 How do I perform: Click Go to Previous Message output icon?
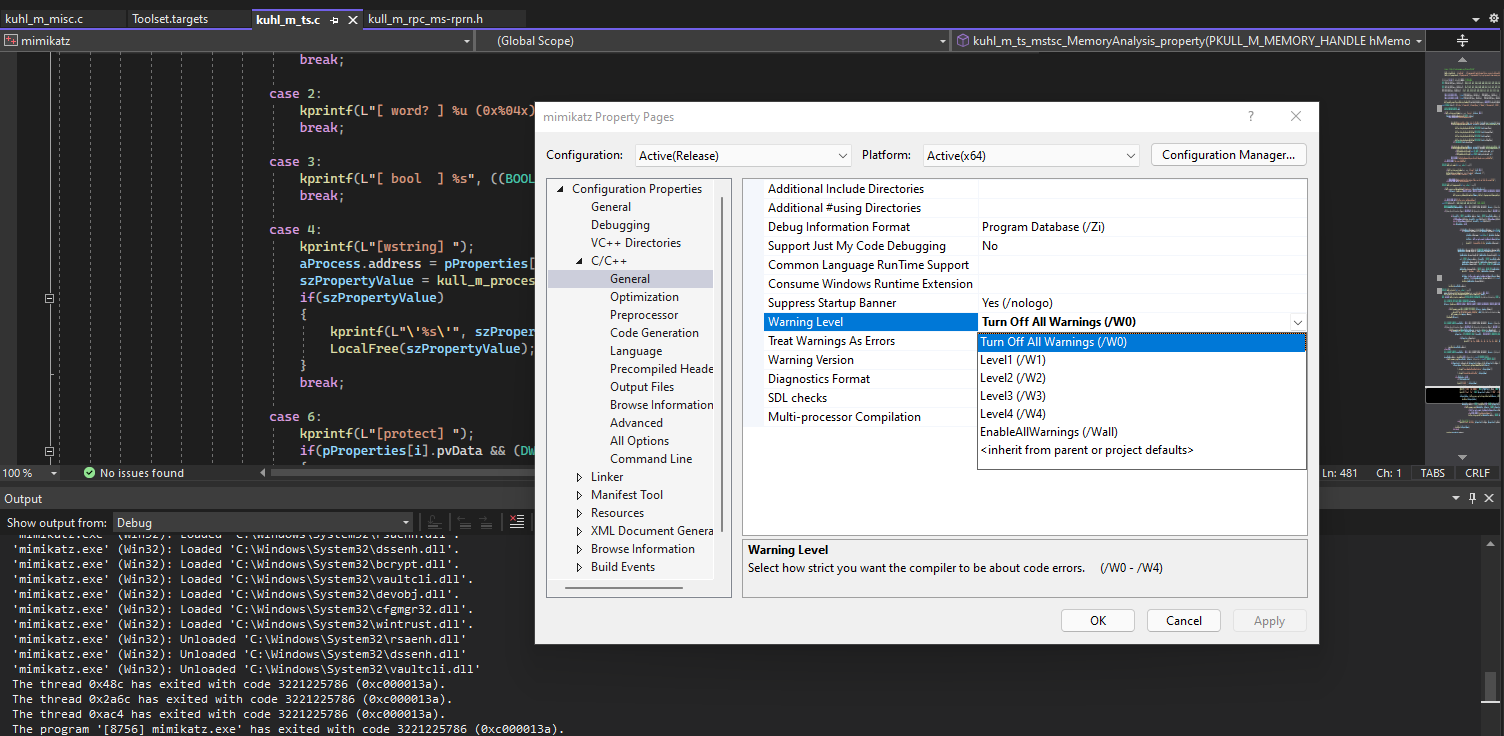coord(463,522)
